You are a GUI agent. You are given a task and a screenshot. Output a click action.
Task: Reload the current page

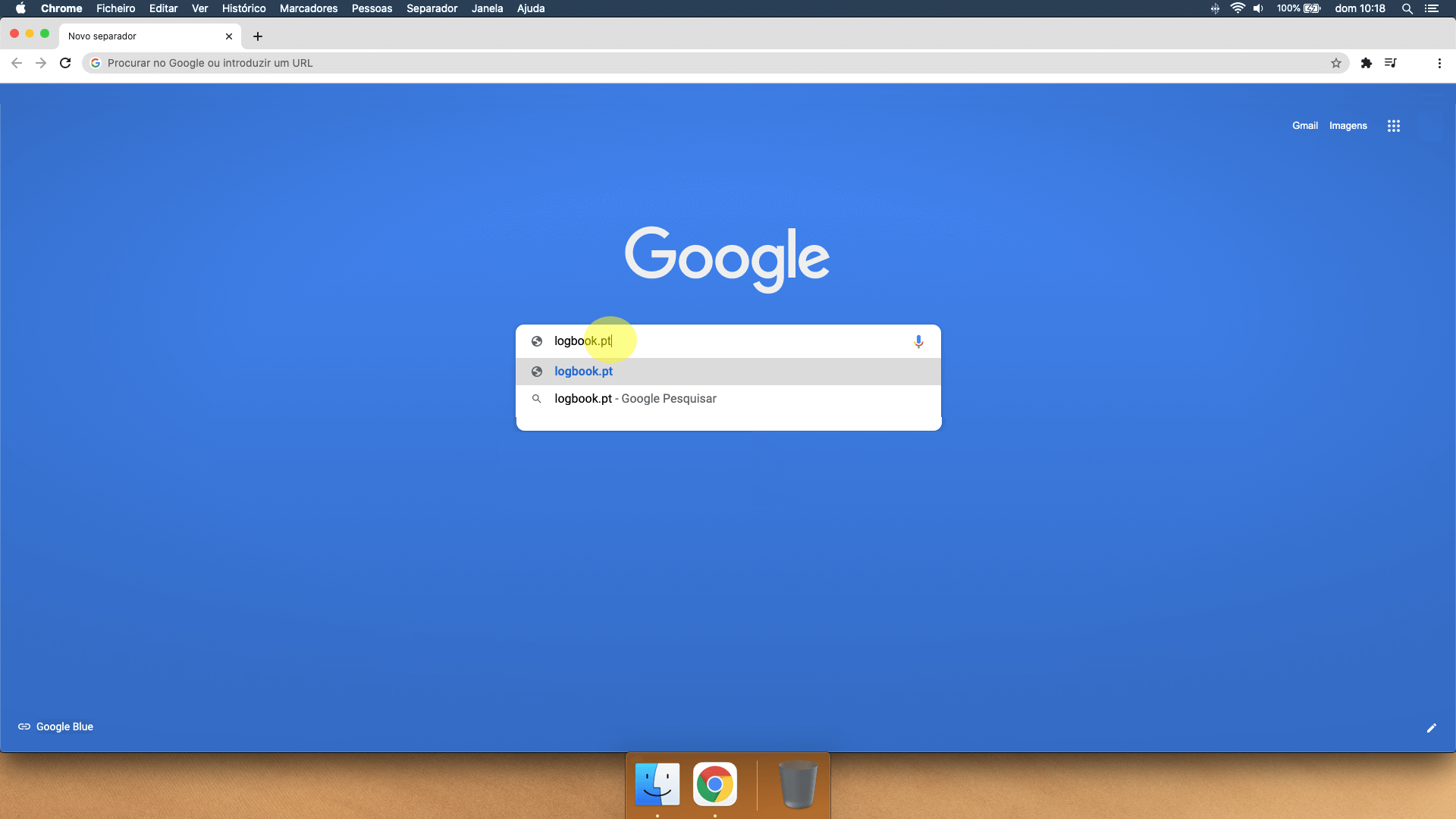point(65,63)
